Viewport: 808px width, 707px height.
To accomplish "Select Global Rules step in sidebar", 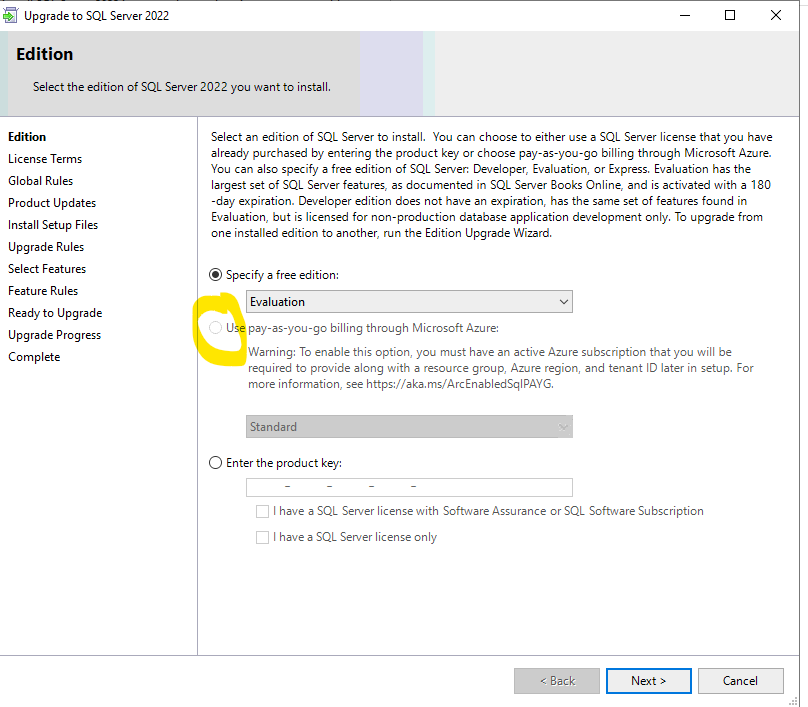I will (x=41, y=181).
